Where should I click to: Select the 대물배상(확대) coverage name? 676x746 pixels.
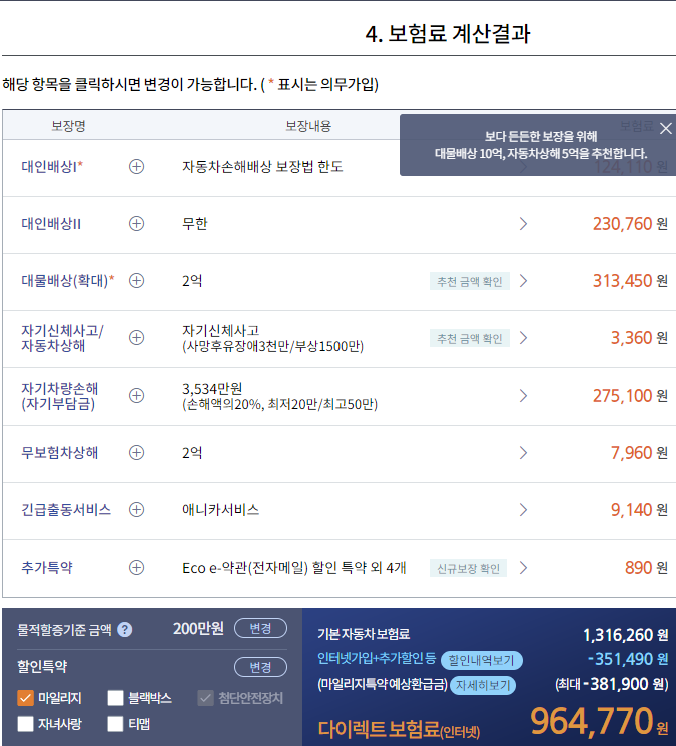pyautogui.click(x=68, y=281)
